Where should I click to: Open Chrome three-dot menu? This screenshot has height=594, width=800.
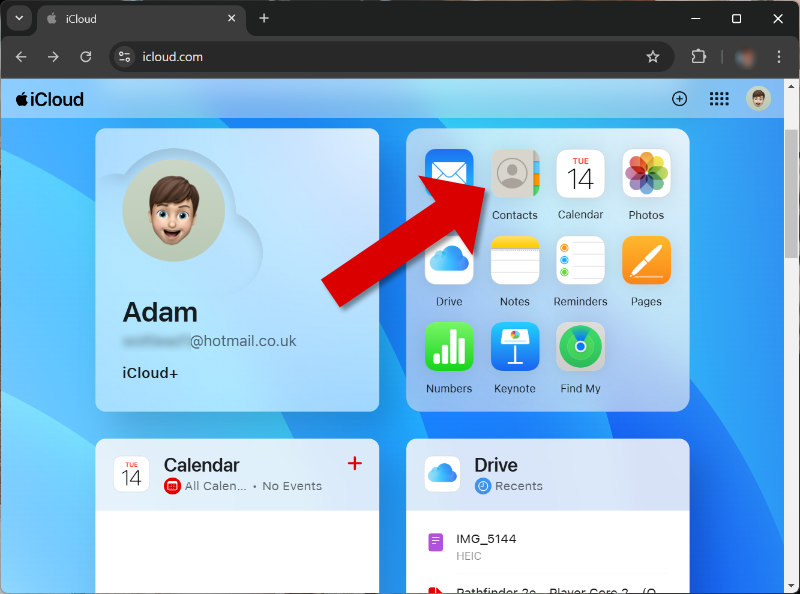tap(779, 57)
